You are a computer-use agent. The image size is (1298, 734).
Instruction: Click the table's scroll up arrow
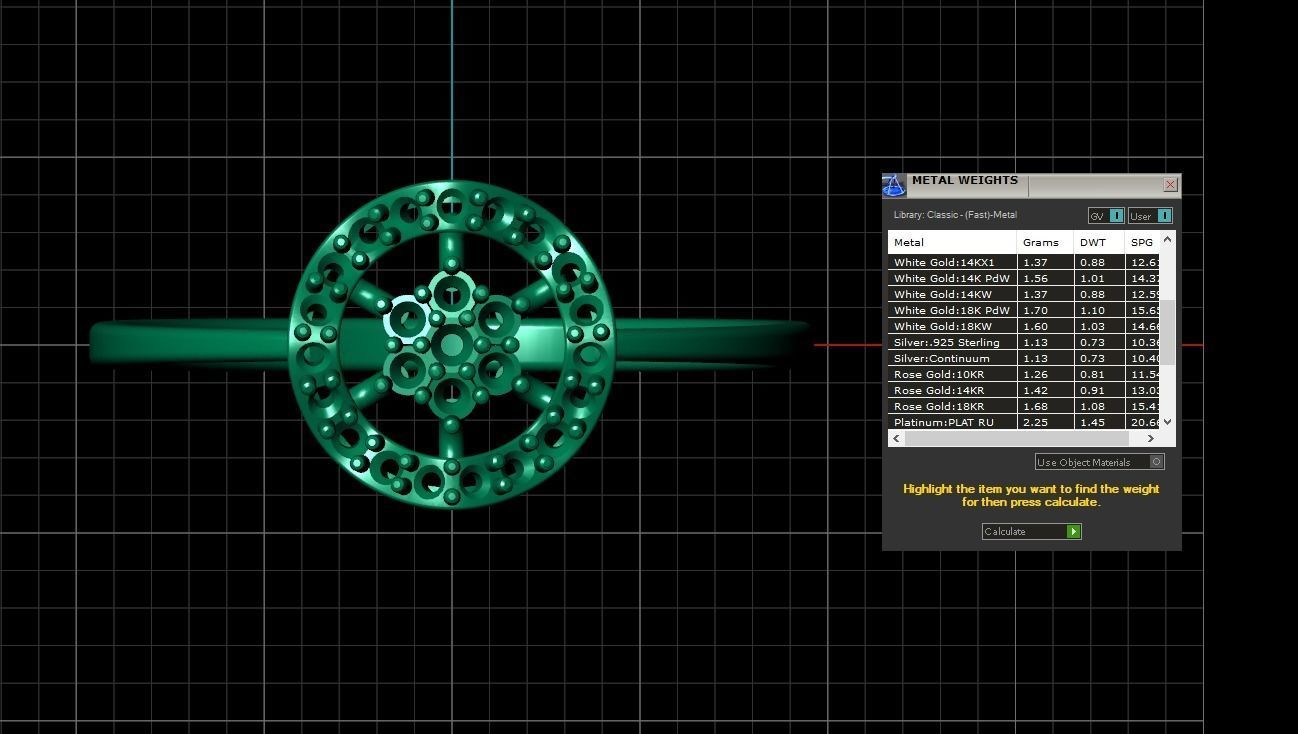1168,239
